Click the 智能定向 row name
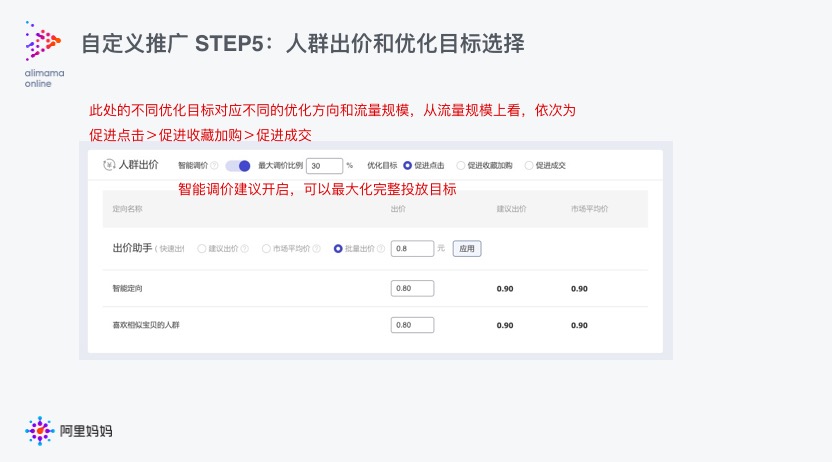Viewport: 832px width, 462px height. (127, 289)
